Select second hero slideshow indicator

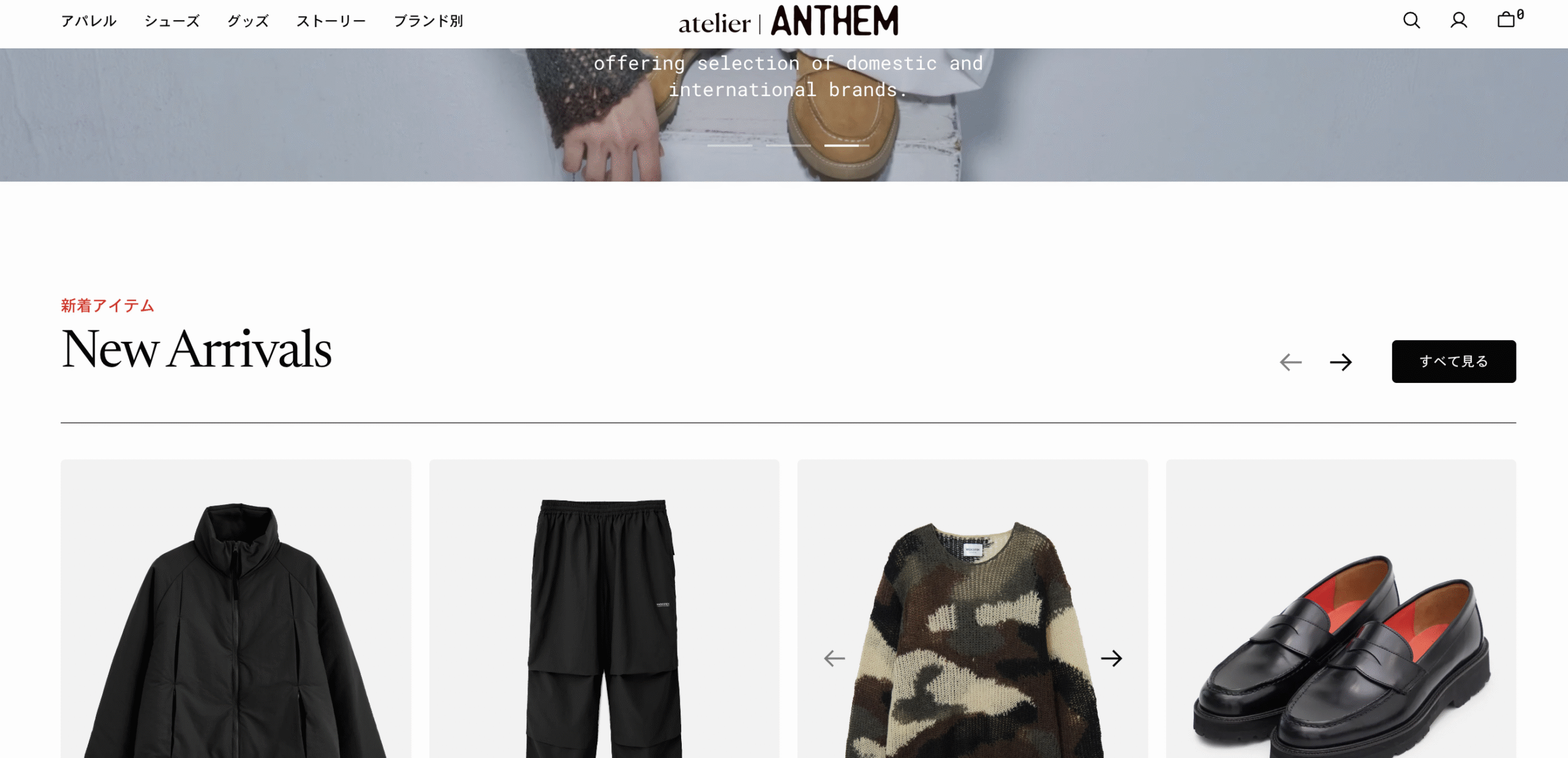[788, 145]
